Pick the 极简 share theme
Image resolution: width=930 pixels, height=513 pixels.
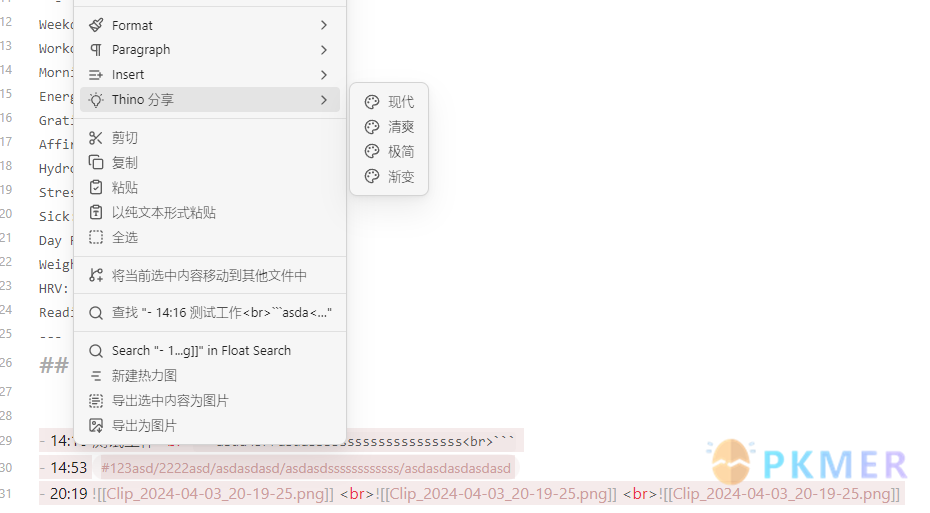[x=389, y=152]
